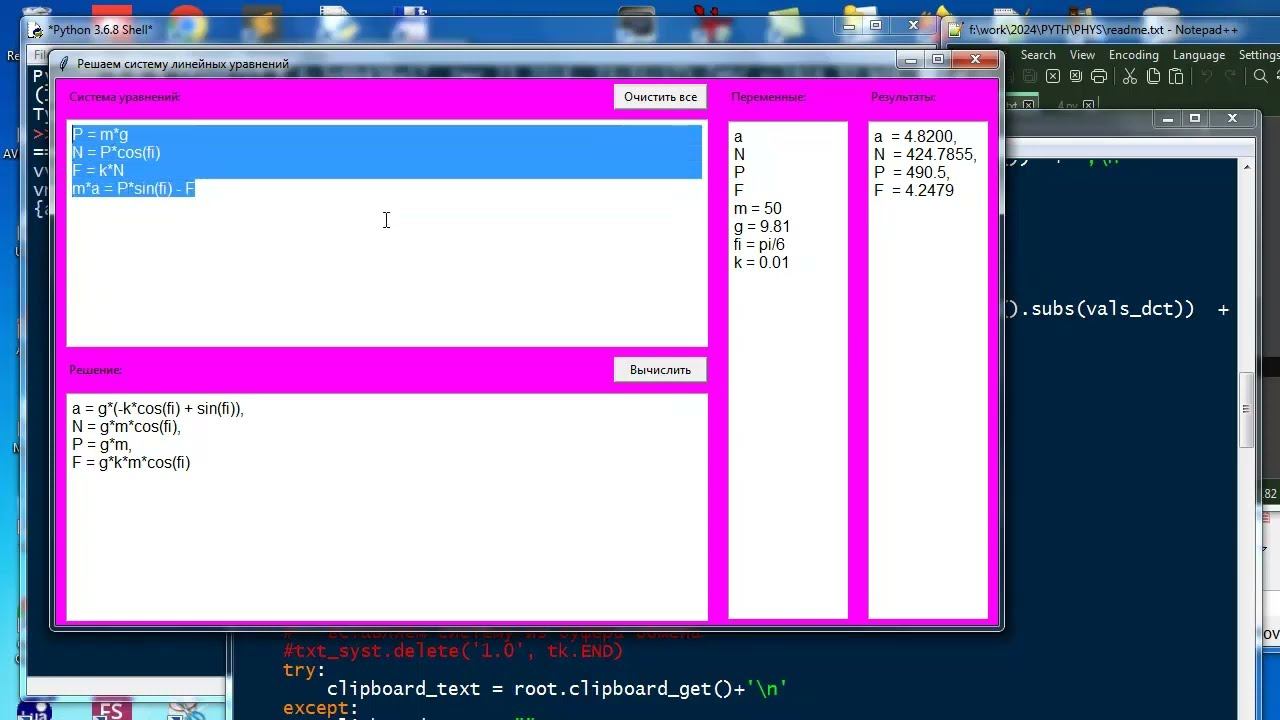Click the result 'N = 424.7855,'
The height and width of the screenshot is (720, 1280).
925,155
